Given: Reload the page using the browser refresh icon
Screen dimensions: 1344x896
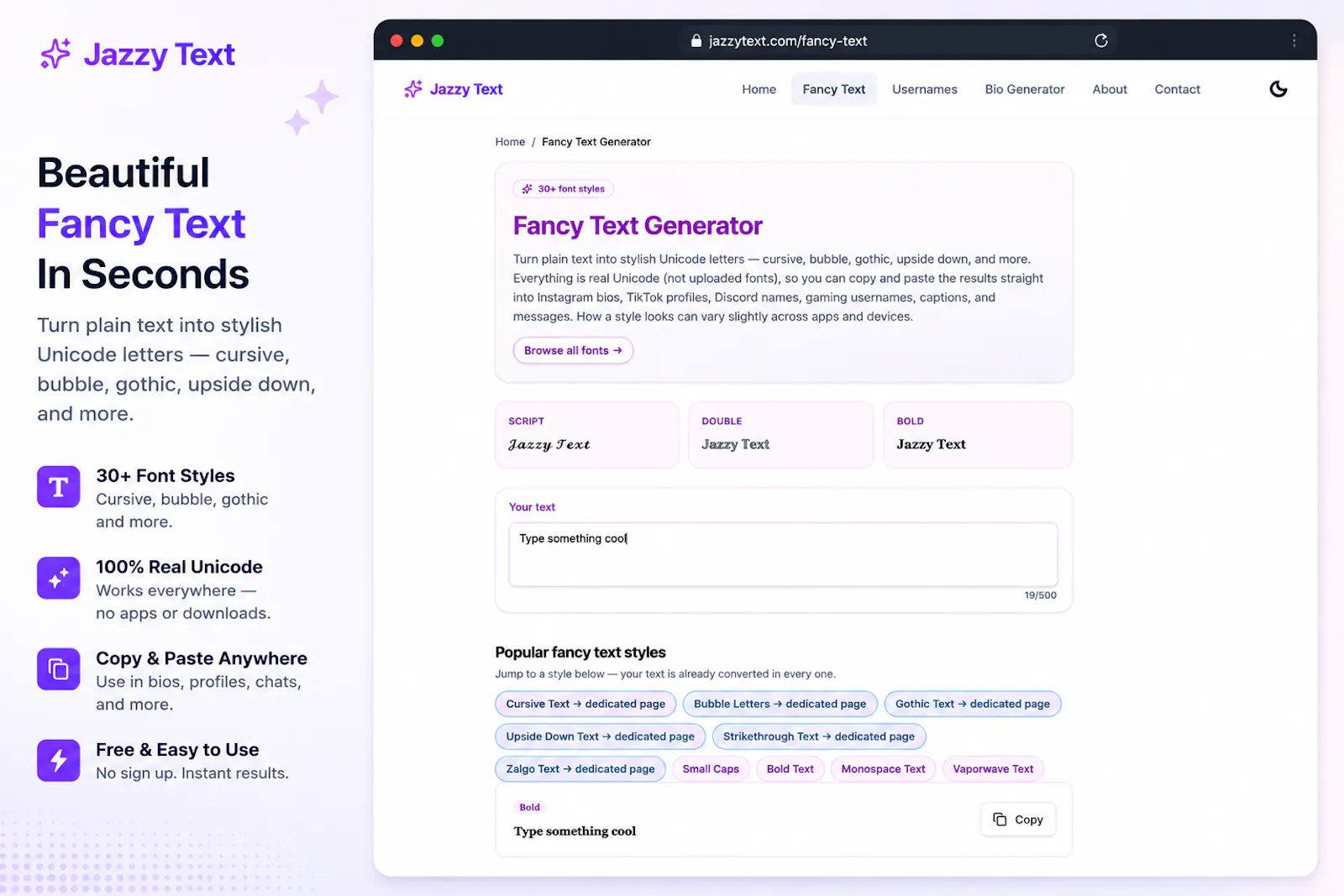Looking at the screenshot, I should pyautogui.click(x=1100, y=40).
